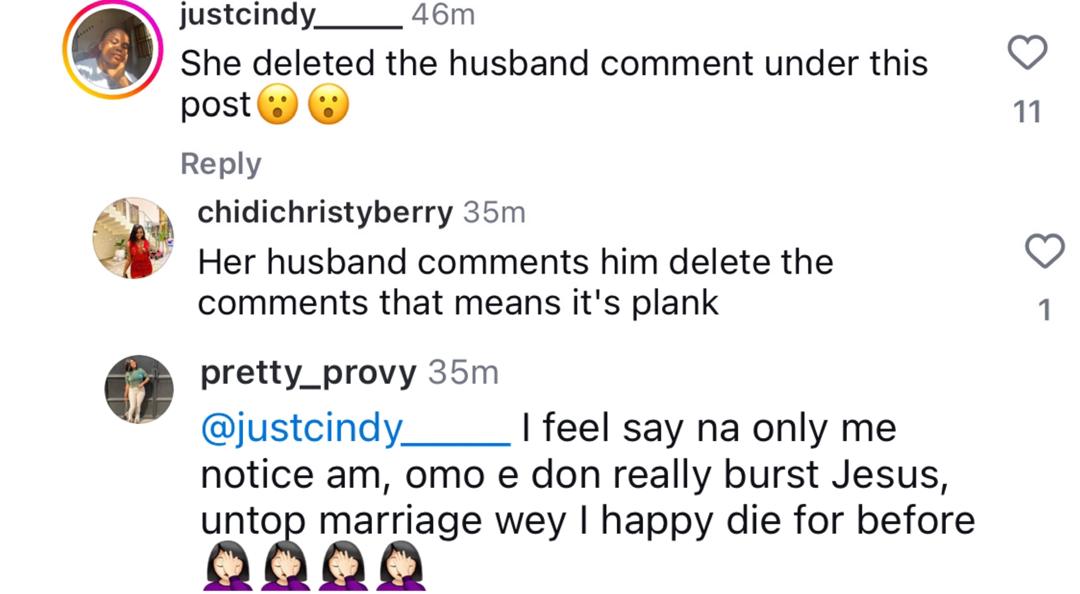Like justcindy's comment with the heart
The image size is (1080, 594).
1027,53
